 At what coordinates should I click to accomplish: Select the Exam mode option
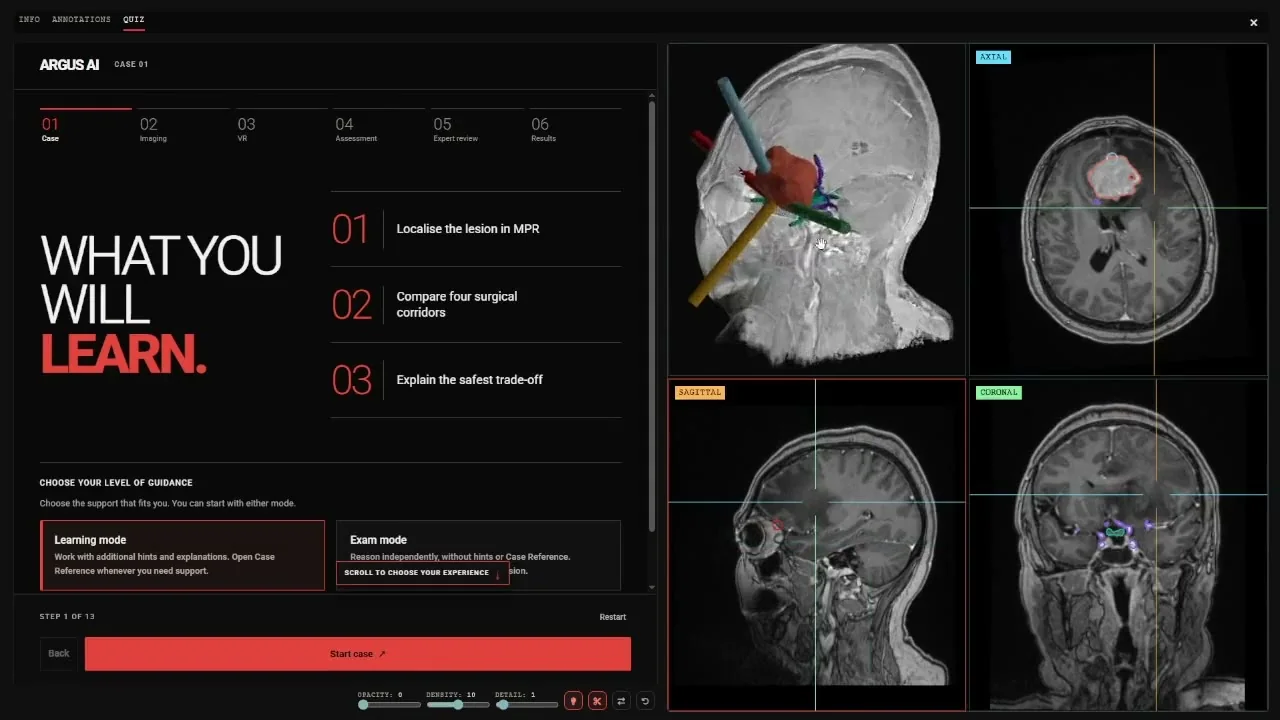478,555
